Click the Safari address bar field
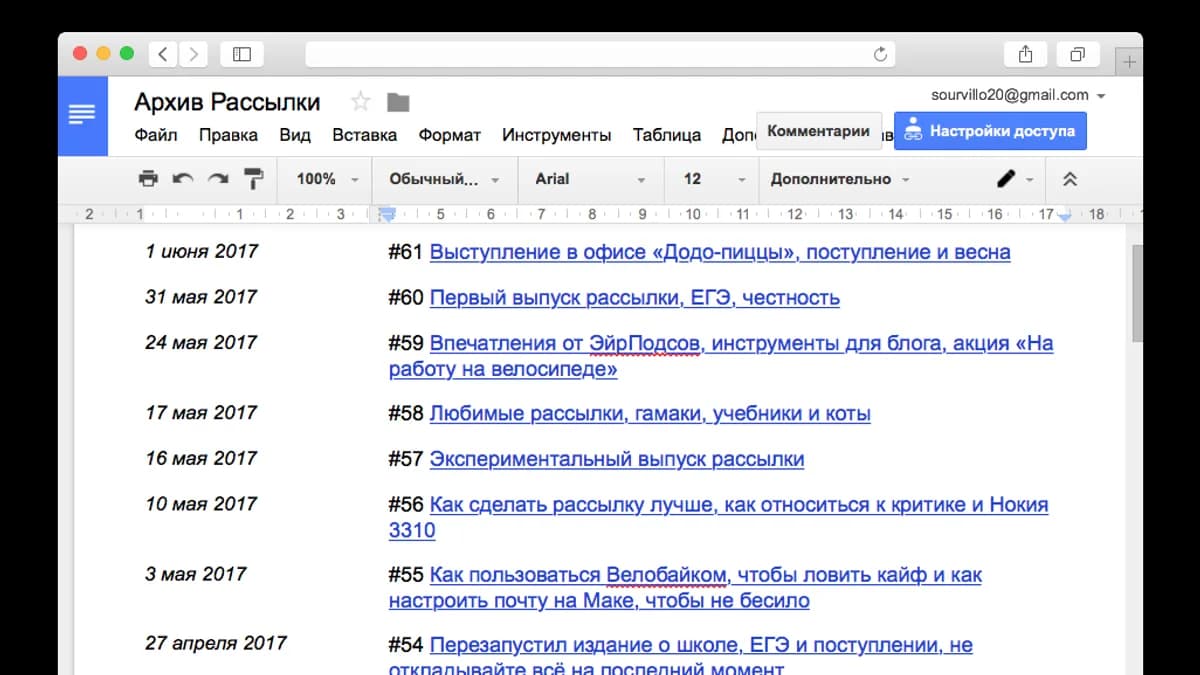 599,55
